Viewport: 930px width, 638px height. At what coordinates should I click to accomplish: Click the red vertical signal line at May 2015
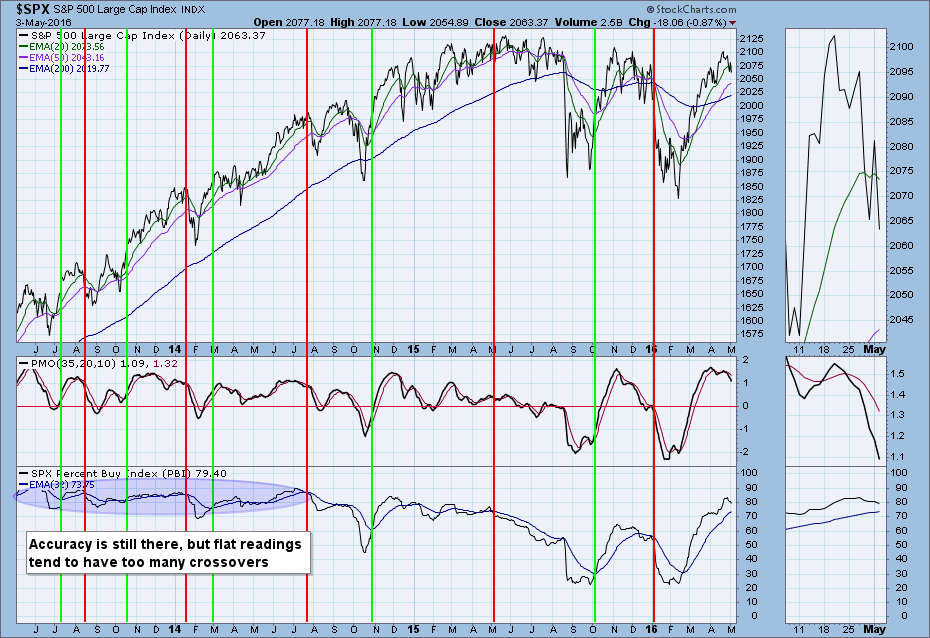click(494, 325)
